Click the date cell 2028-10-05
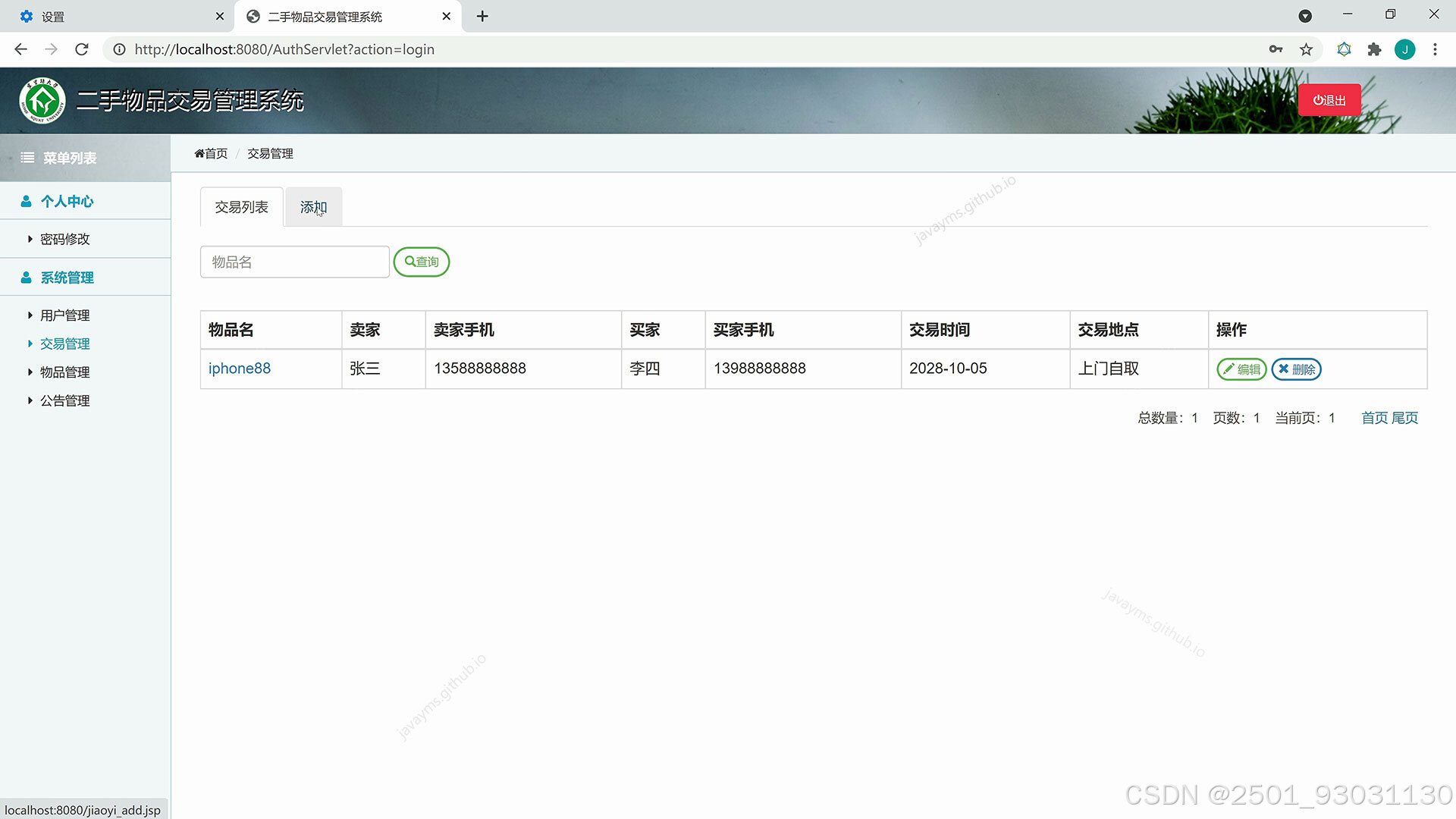The width and height of the screenshot is (1456, 819). coord(948,369)
